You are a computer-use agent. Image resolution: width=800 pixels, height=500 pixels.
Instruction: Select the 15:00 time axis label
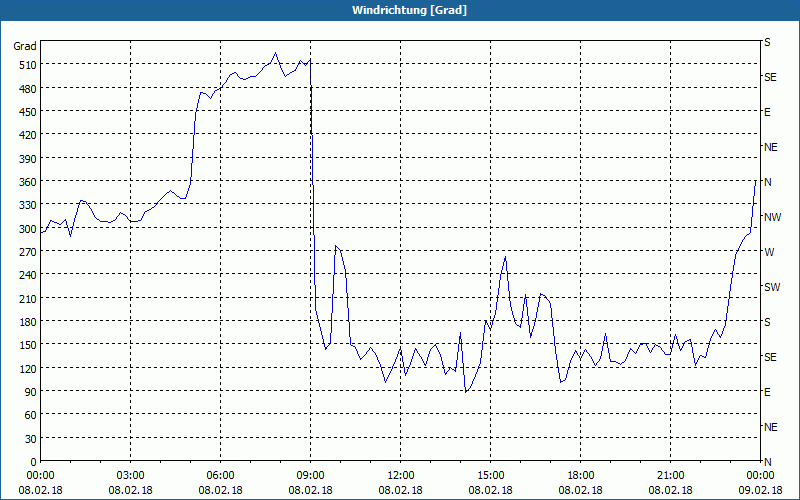click(x=490, y=476)
